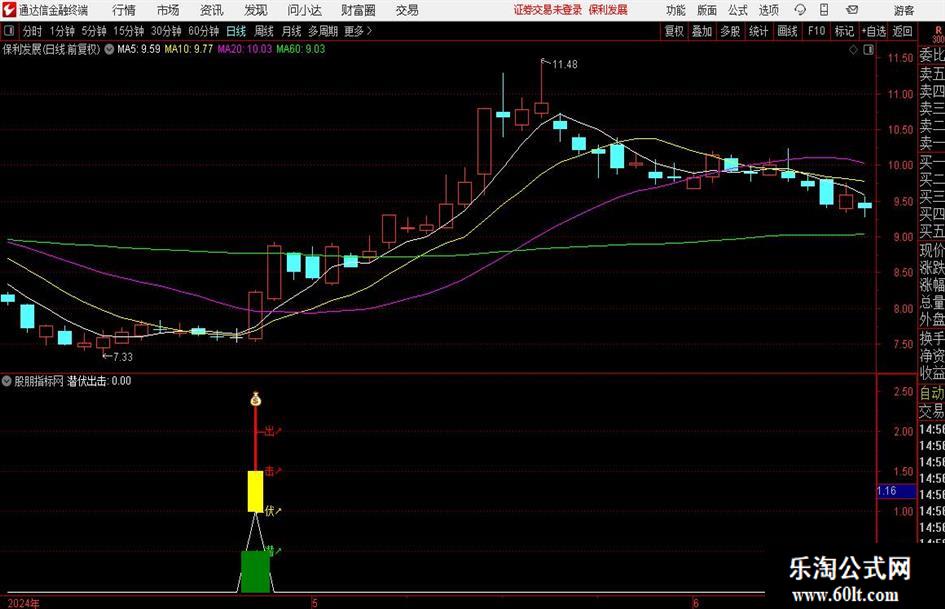Select the 周线 weekly period tab
The image size is (945, 609).
coord(263,31)
